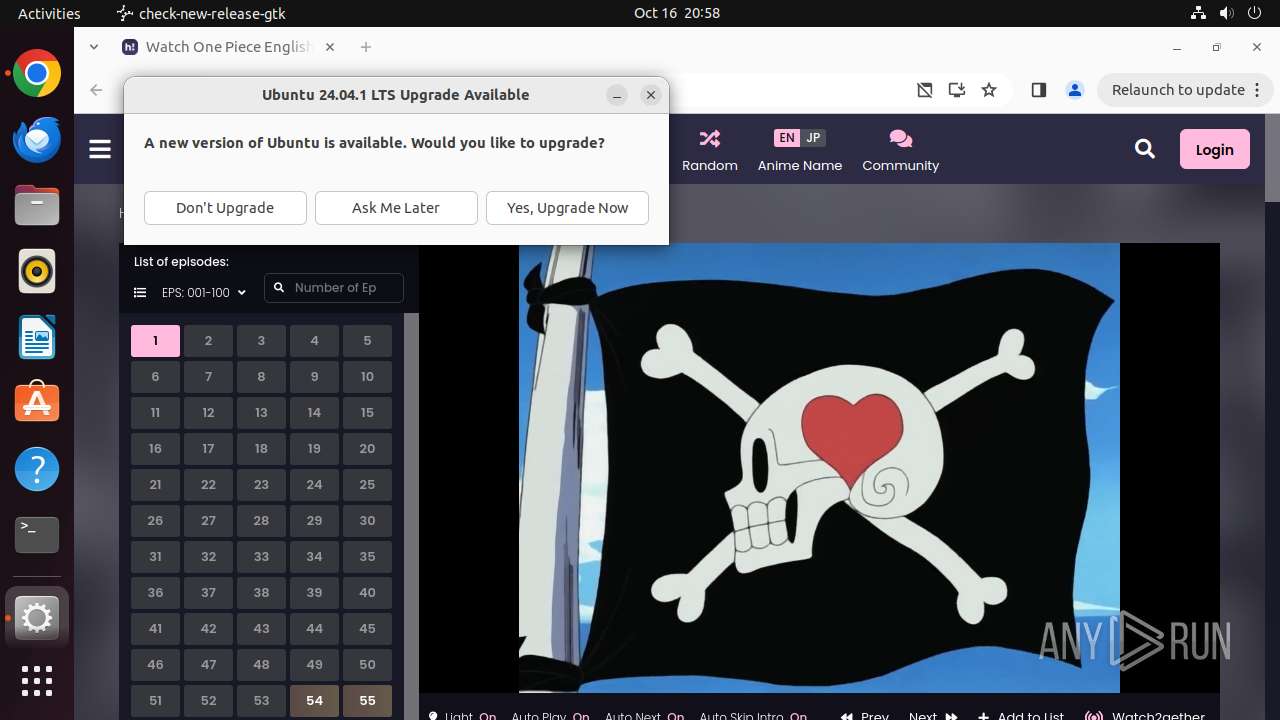1280x720 pixels.
Task: Open the network icon in top bar
Action: coord(1198,13)
